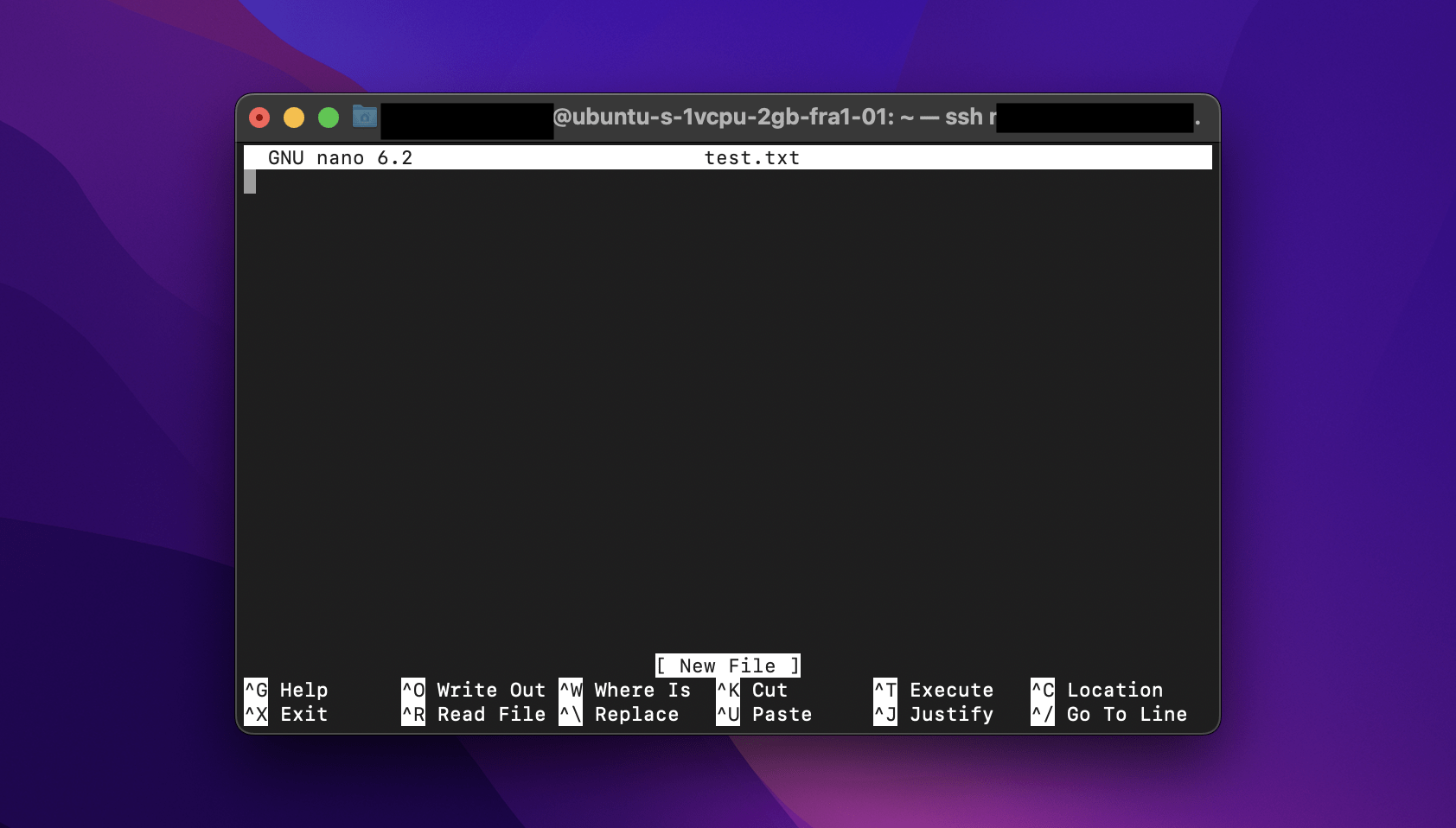Click the ^C Location shortcut
The width and height of the screenshot is (1456, 828).
(1098, 690)
